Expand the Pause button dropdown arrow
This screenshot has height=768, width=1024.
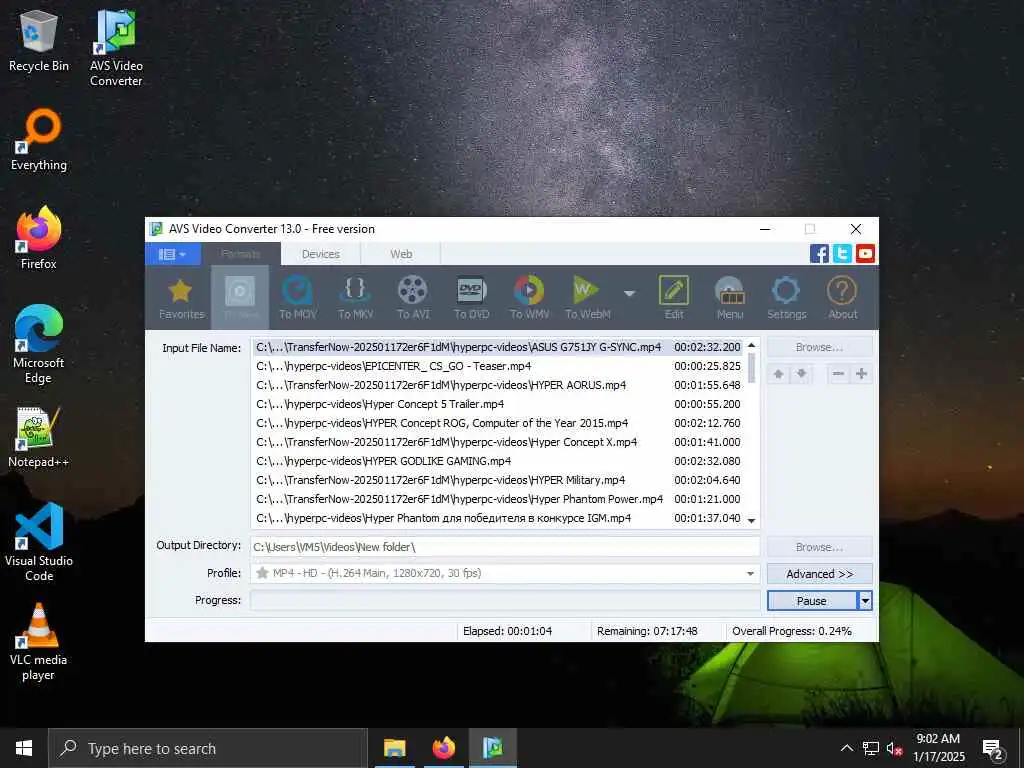coord(865,601)
